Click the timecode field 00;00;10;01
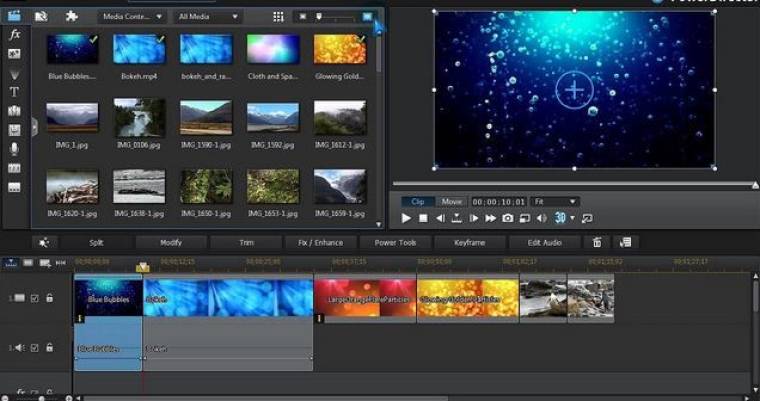760x401 pixels. 499,202
